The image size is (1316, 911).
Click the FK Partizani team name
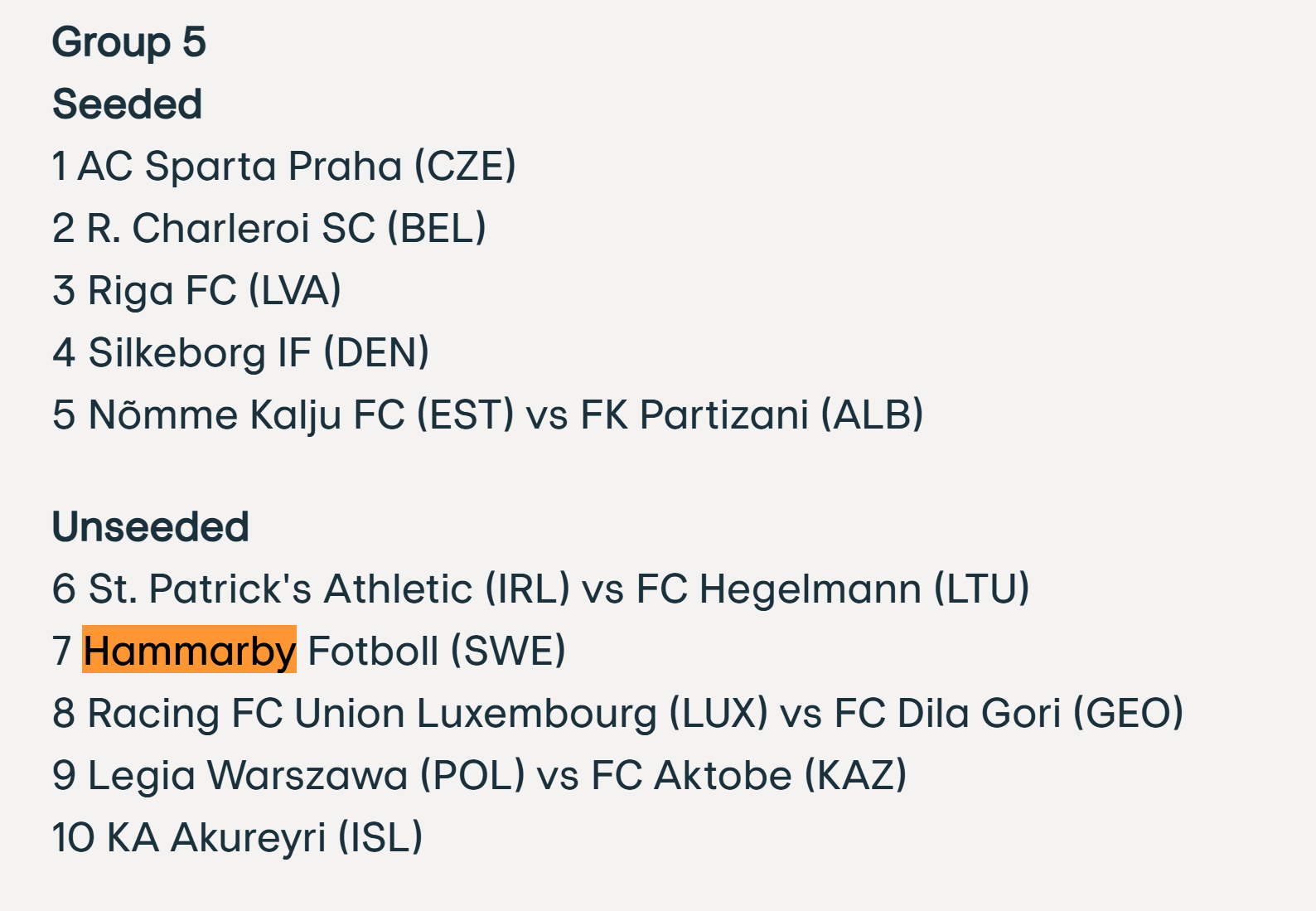tap(694, 415)
